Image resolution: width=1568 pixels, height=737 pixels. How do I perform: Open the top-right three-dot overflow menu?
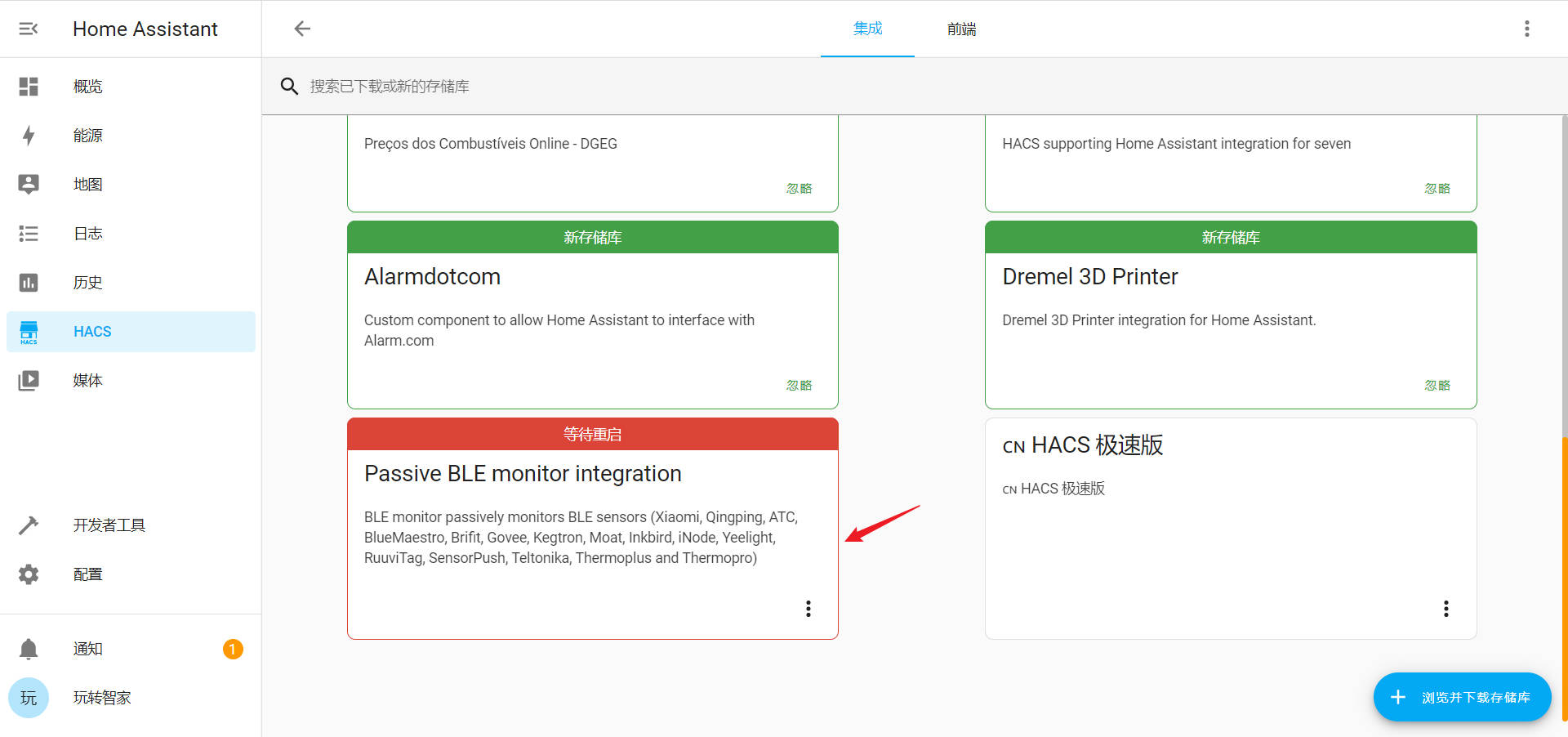coord(1526,29)
